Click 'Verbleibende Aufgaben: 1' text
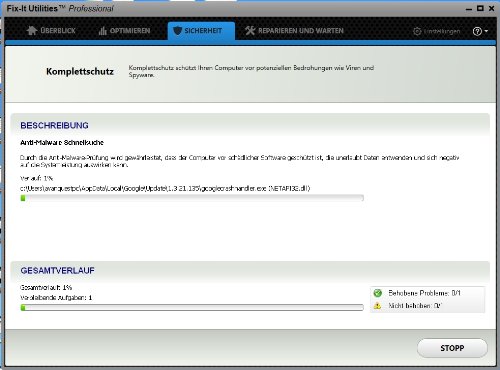500x370 pixels. (56, 297)
